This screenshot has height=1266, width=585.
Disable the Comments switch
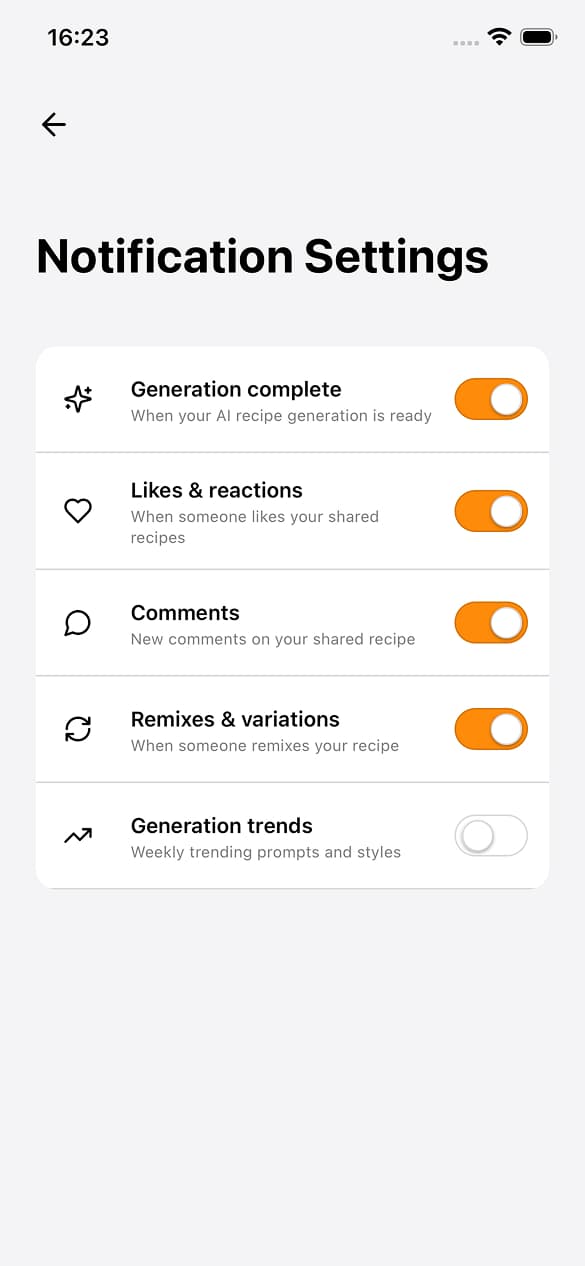tap(490, 622)
